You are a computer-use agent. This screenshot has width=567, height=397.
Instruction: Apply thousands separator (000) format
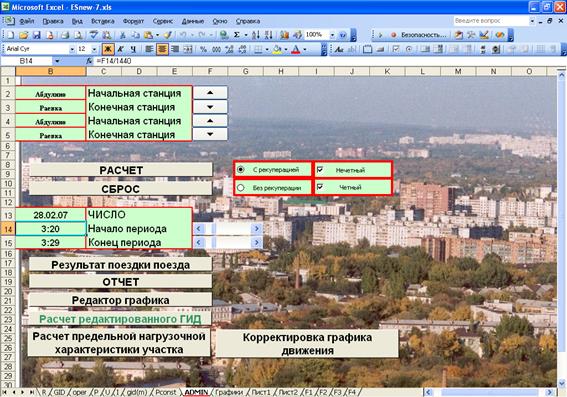click(216, 49)
